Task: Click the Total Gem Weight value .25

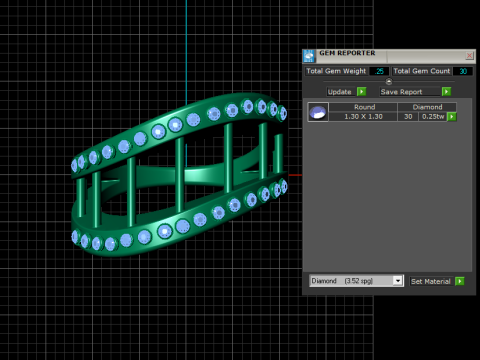Action: click(379, 71)
